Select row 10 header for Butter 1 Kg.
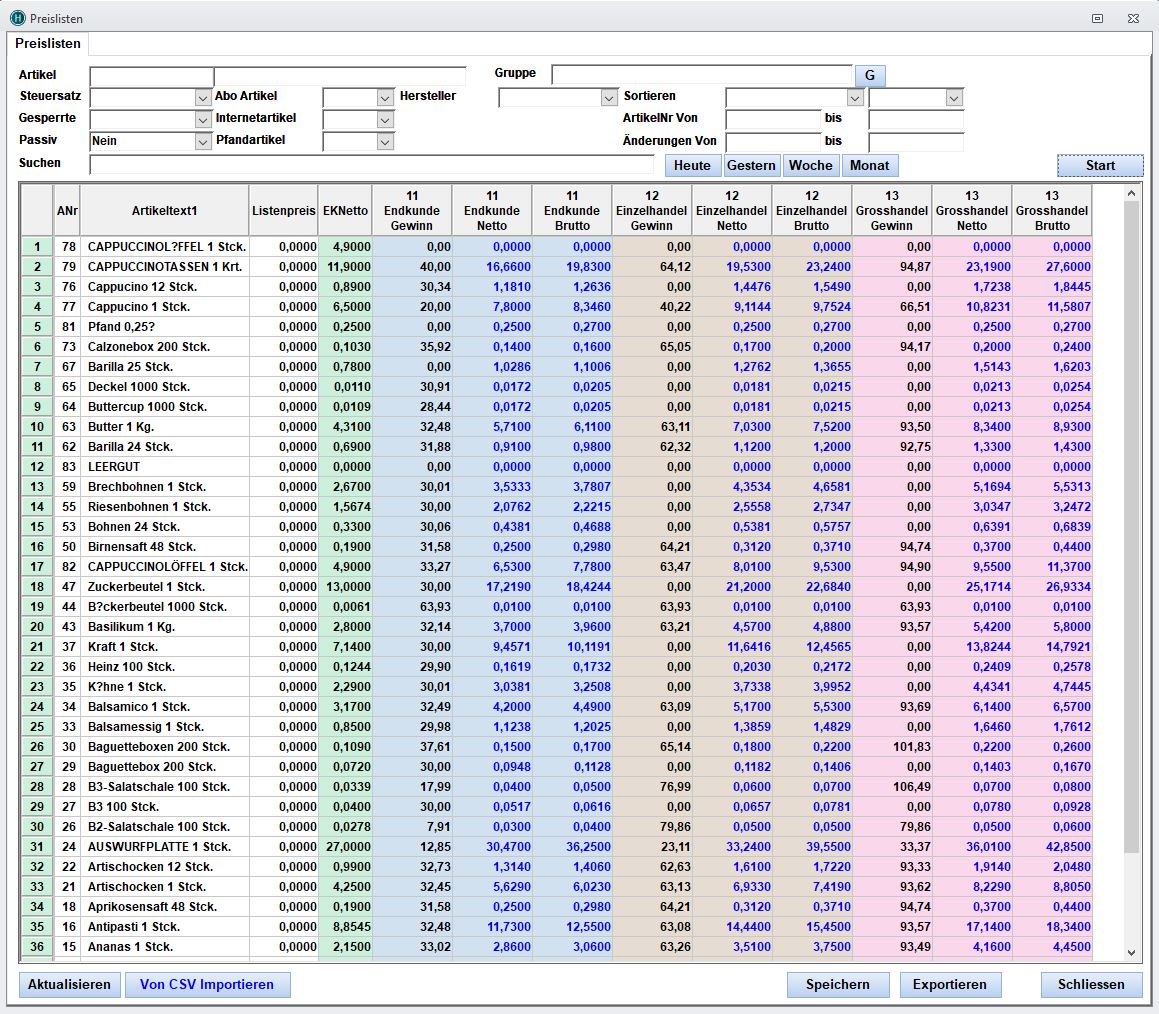This screenshot has width=1159, height=1014. click(x=37, y=427)
